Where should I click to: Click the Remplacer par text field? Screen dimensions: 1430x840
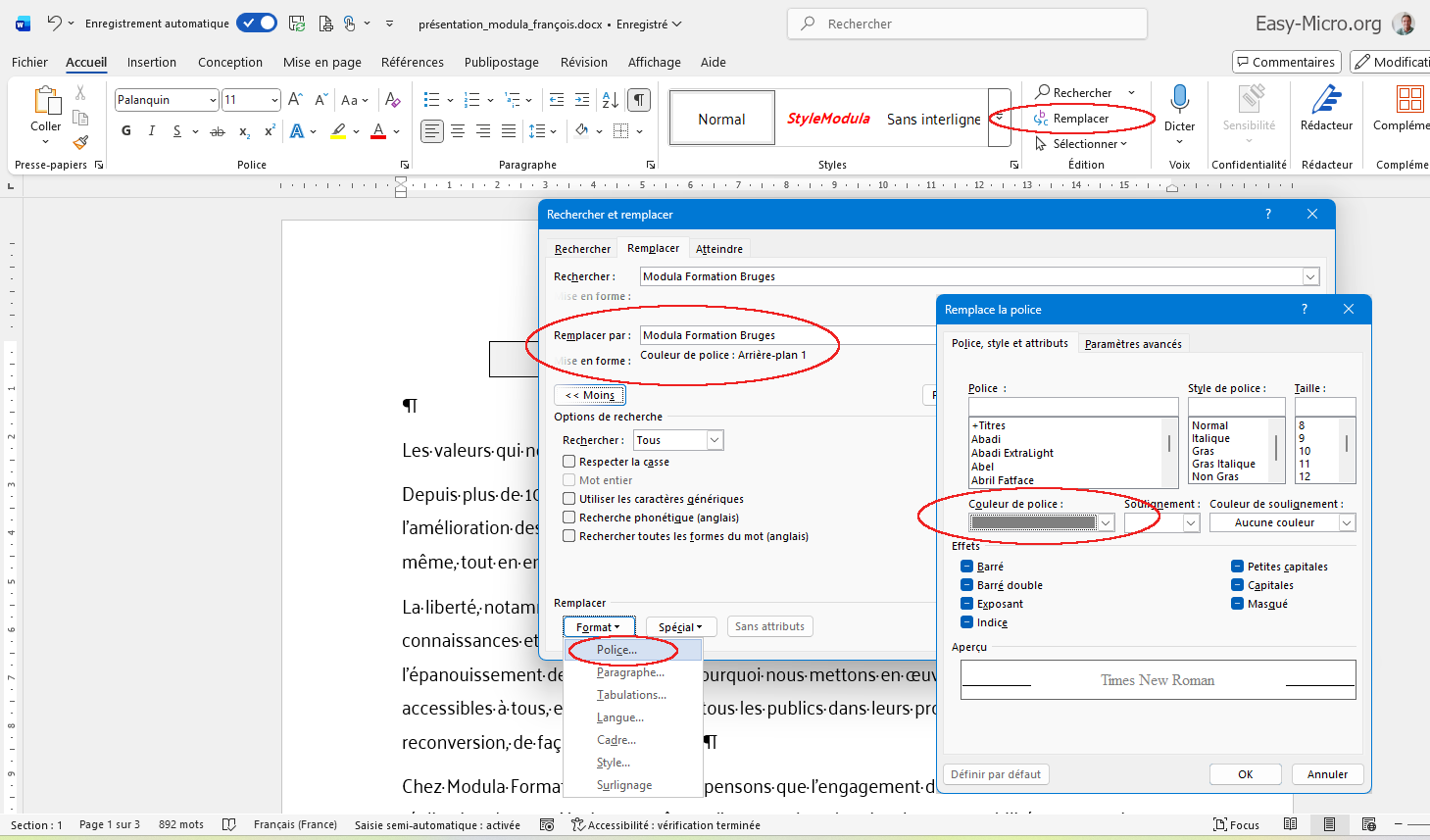pos(784,335)
